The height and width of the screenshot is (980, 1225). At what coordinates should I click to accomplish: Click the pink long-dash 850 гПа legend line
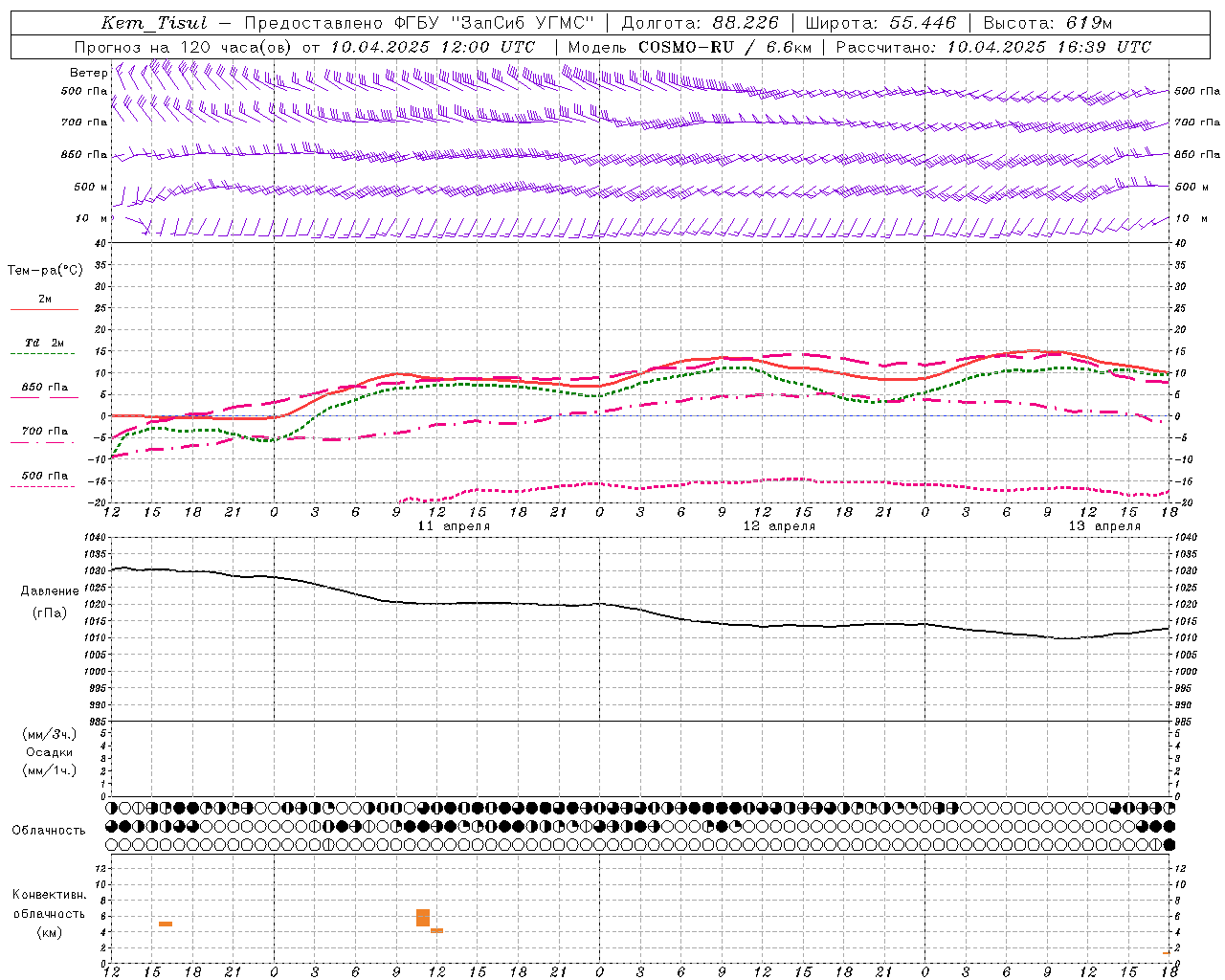[42, 398]
